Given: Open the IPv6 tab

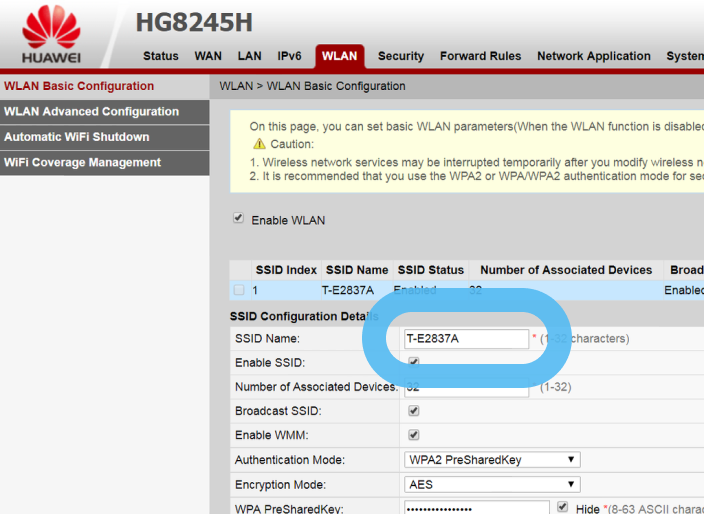Looking at the screenshot, I should click(x=289, y=56).
